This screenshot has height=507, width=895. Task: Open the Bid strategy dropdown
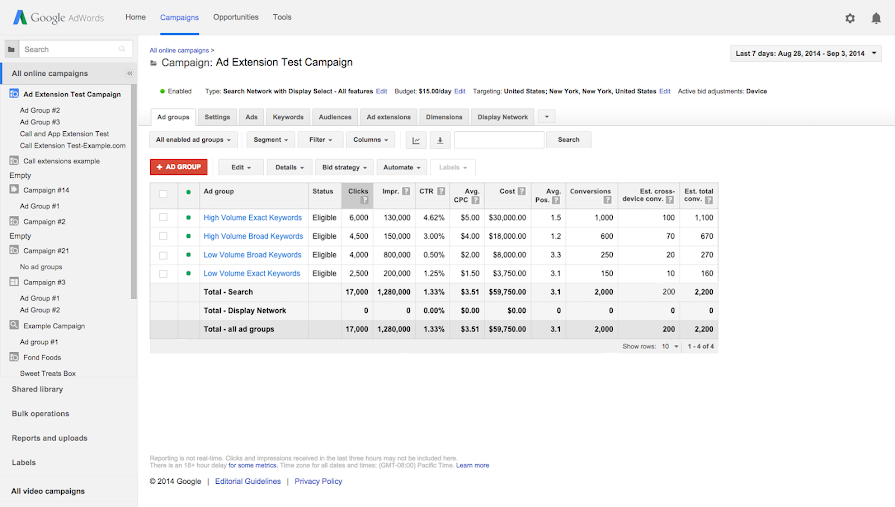pos(345,167)
